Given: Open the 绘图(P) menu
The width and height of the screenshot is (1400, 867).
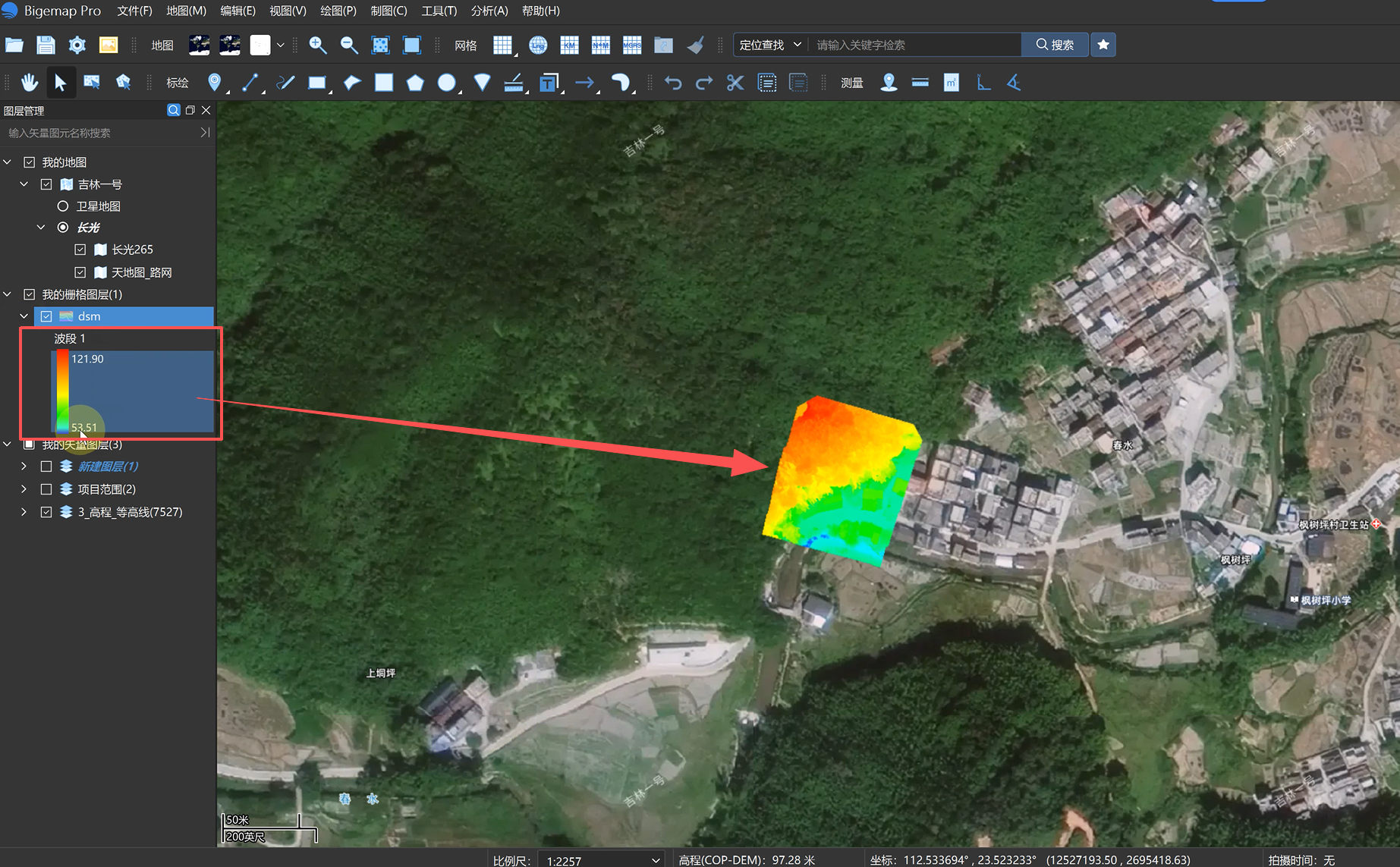Looking at the screenshot, I should pos(338,11).
